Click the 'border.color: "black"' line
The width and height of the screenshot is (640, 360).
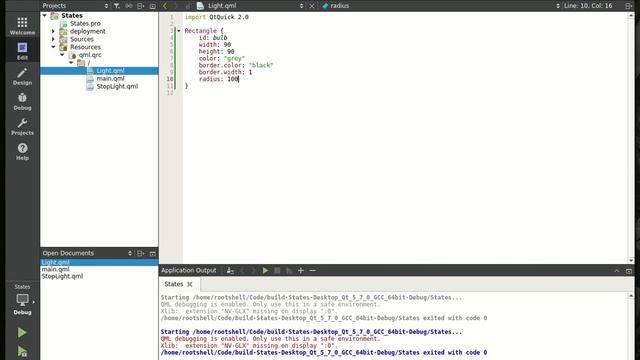(236, 65)
